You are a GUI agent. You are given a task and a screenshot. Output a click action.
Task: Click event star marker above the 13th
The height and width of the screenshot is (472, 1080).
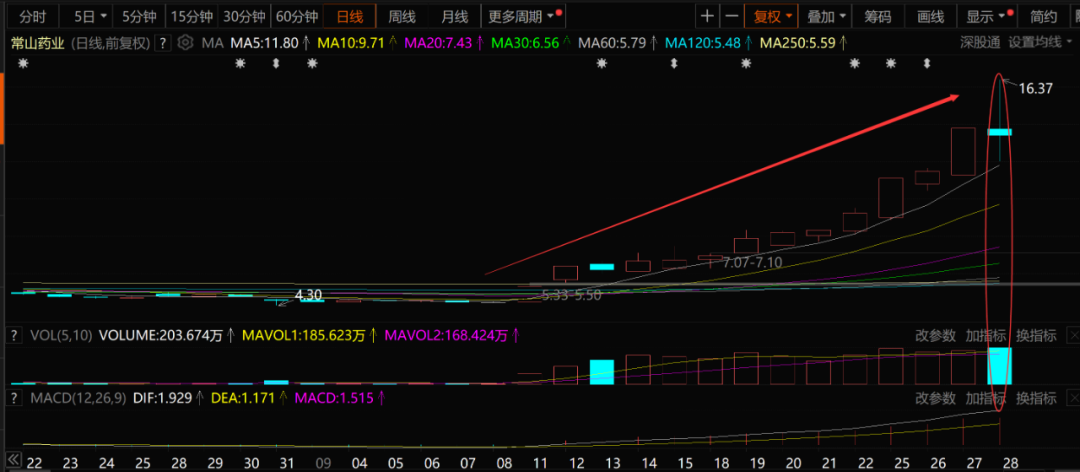point(602,64)
